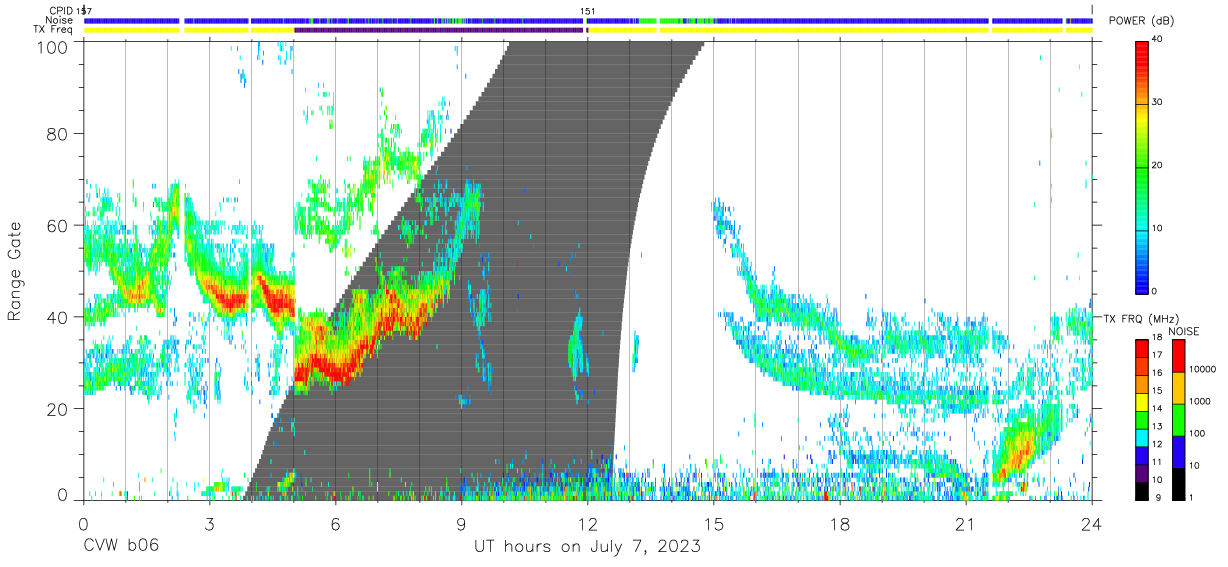1228x567 pixels.
Task: Click the purple 10–11 MHz frequency swatch
Action: pos(1141,471)
